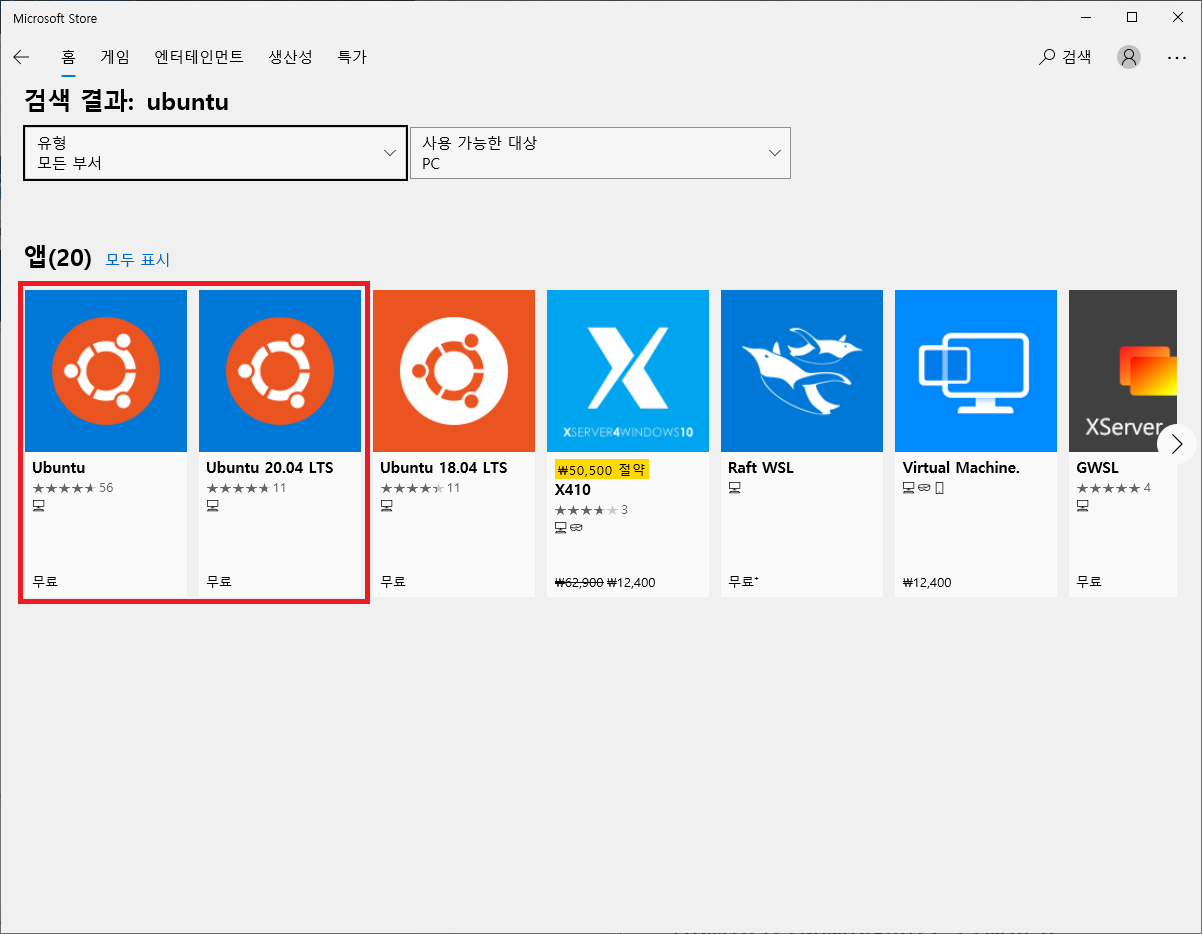Click the search magnifier icon
1202x934 pixels.
pos(1046,57)
